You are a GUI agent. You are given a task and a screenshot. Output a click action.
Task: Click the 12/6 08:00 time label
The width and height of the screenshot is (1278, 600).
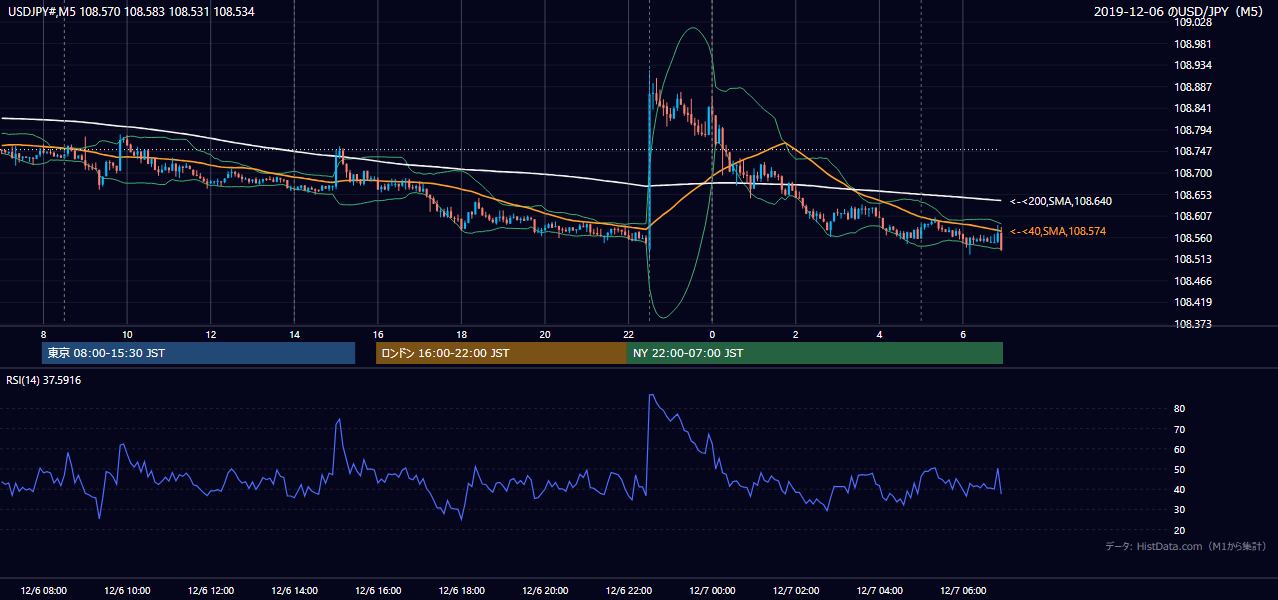pyautogui.click(x=43, y=590)
